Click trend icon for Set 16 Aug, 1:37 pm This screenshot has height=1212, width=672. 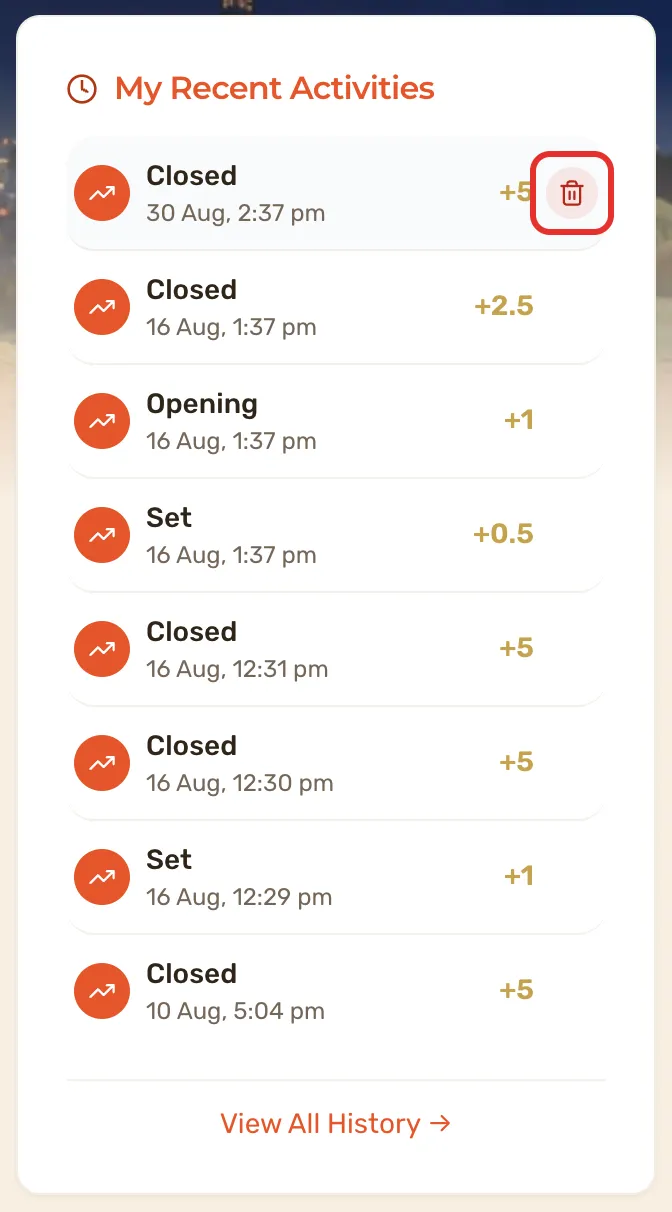coord(102,535)
